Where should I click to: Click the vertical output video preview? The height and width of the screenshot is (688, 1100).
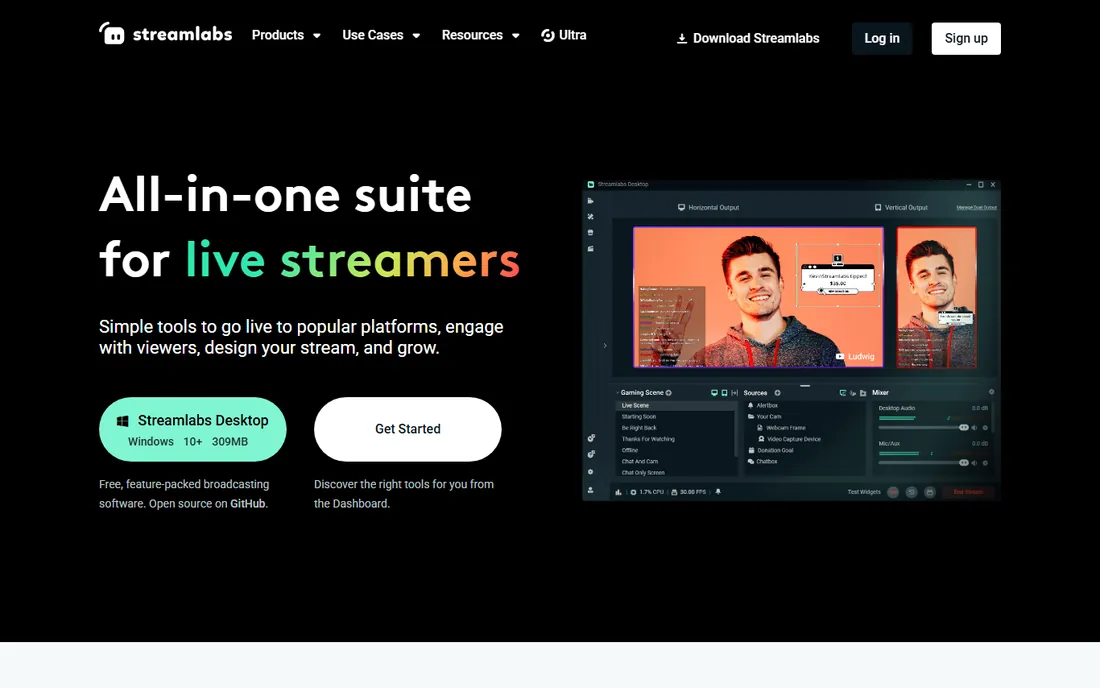937,297
